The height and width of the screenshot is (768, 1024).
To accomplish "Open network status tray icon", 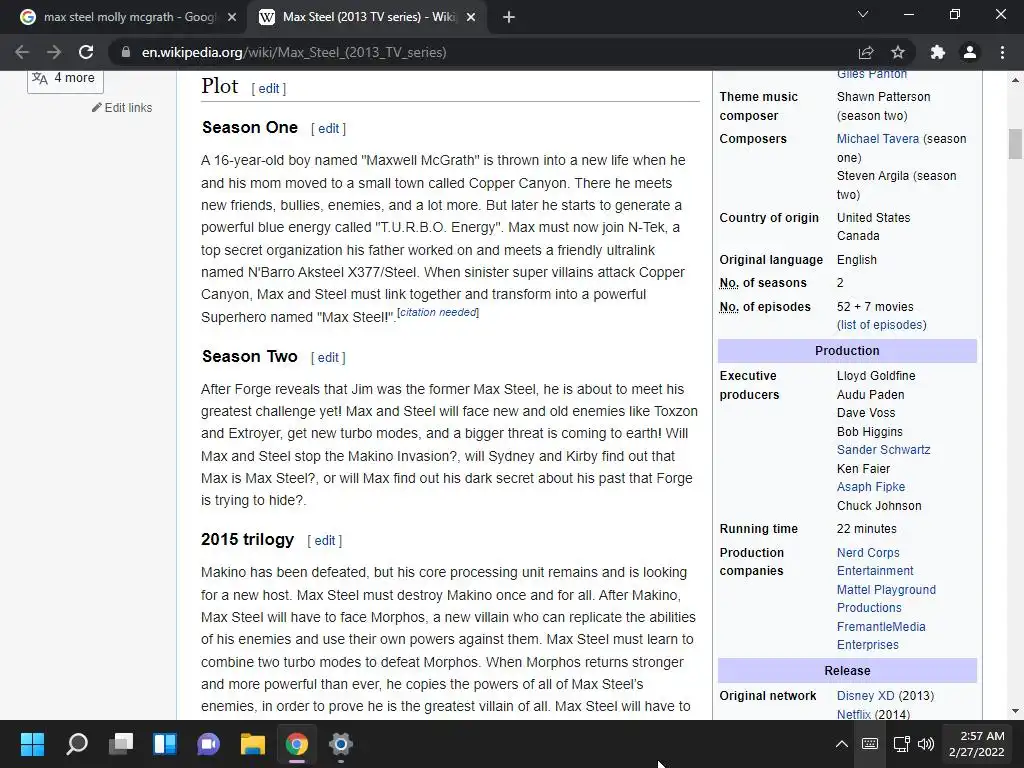I will 902,744.
